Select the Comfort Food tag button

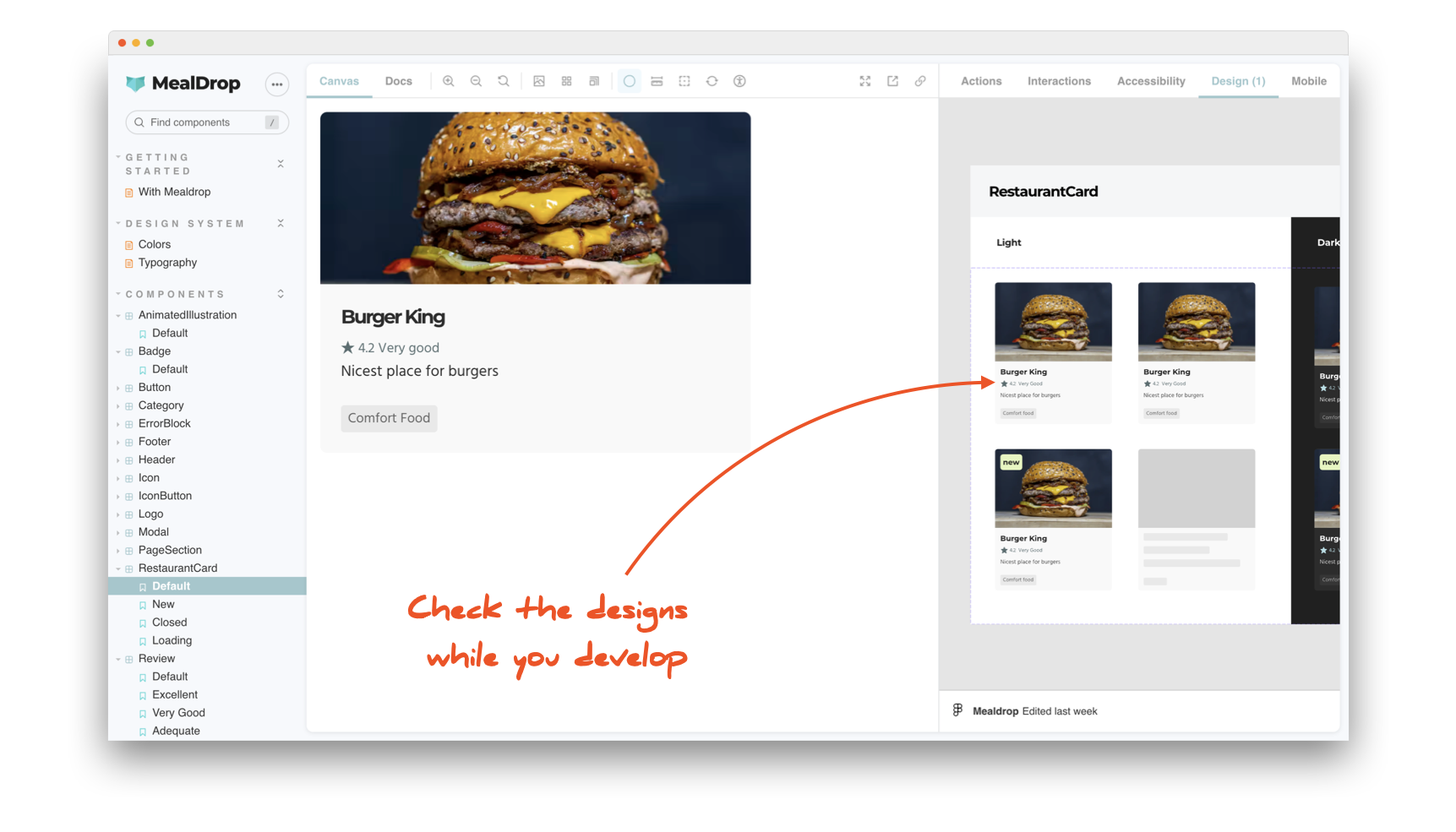coord(389,417)
